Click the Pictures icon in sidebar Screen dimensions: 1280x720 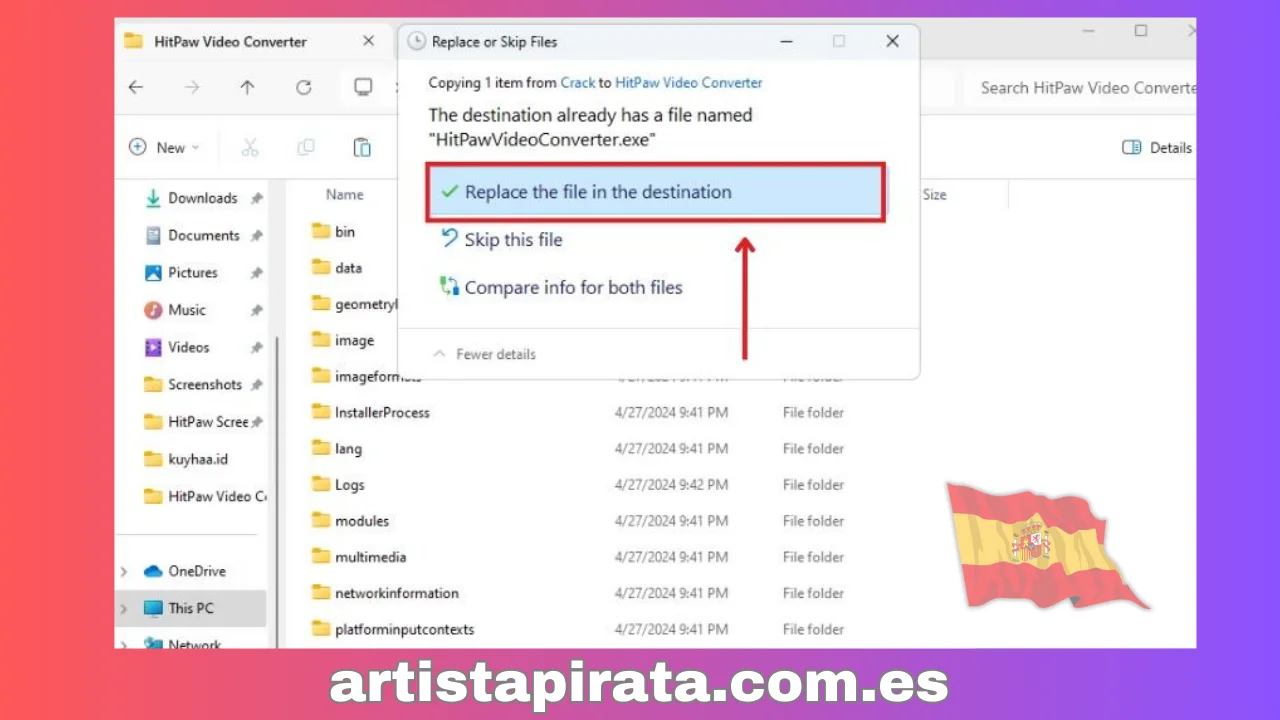153,273
